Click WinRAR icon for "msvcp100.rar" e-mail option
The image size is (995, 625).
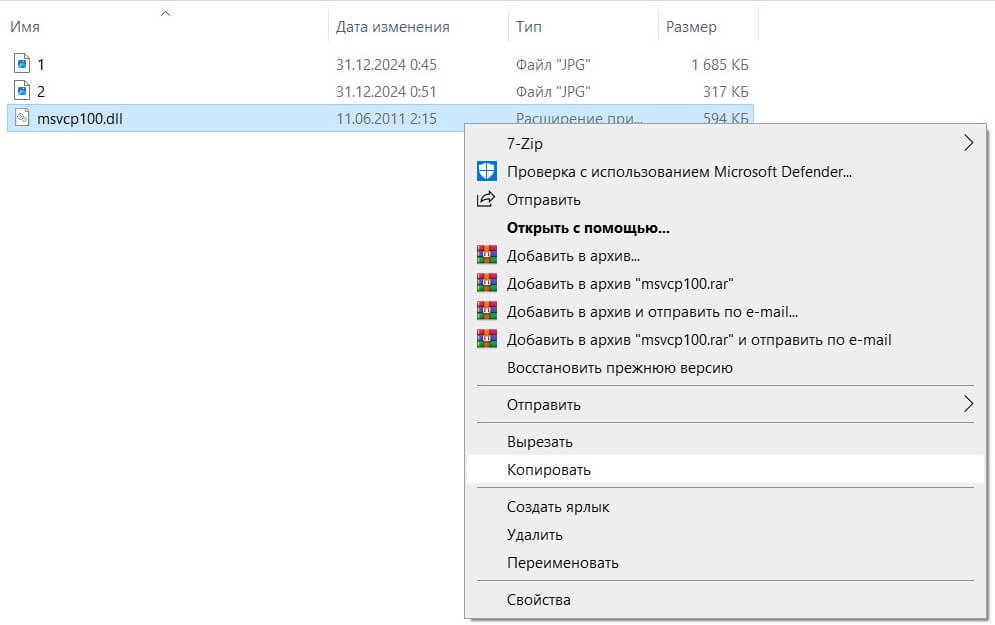coord(486,339)
